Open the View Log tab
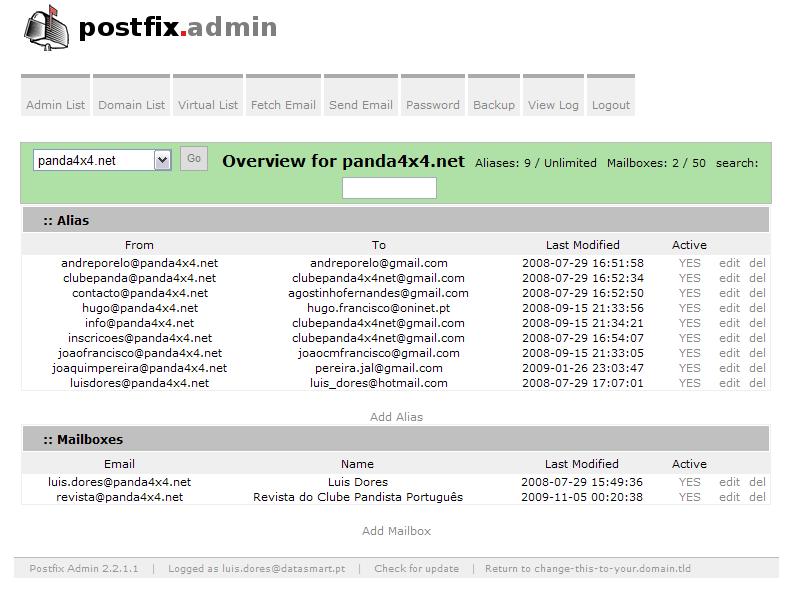This screenshot has width=797, height=594. point(553,96)
